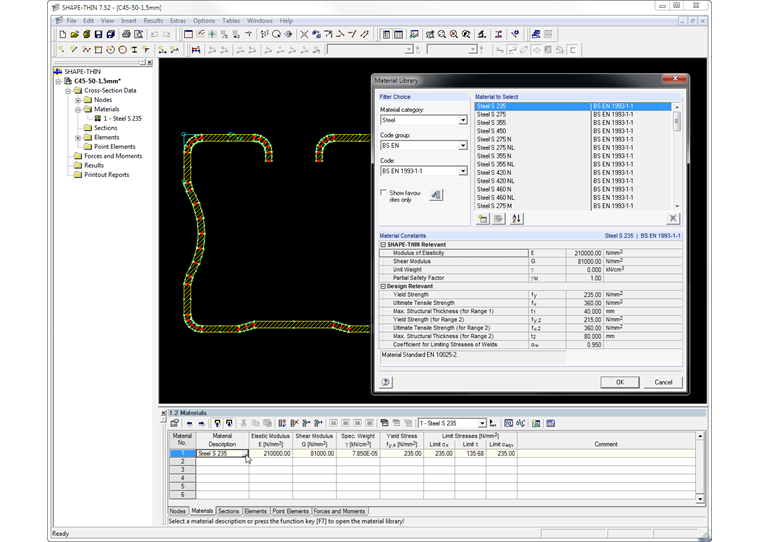Click the Save icon in main toolbar
Screen dimensions: 760x542
pyautogui.click(x=98, y=34)
